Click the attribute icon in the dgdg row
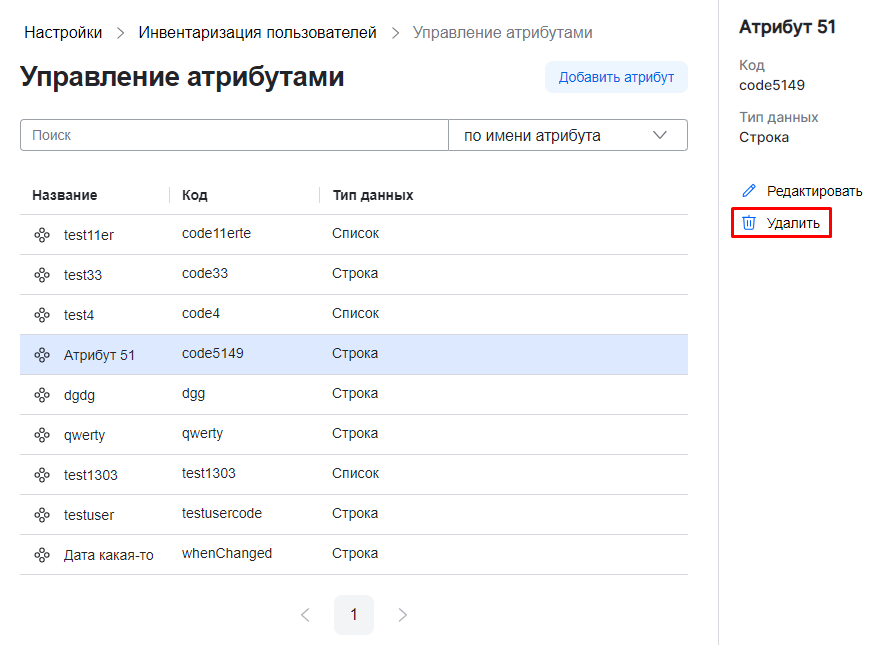 [x=42, y=395]
